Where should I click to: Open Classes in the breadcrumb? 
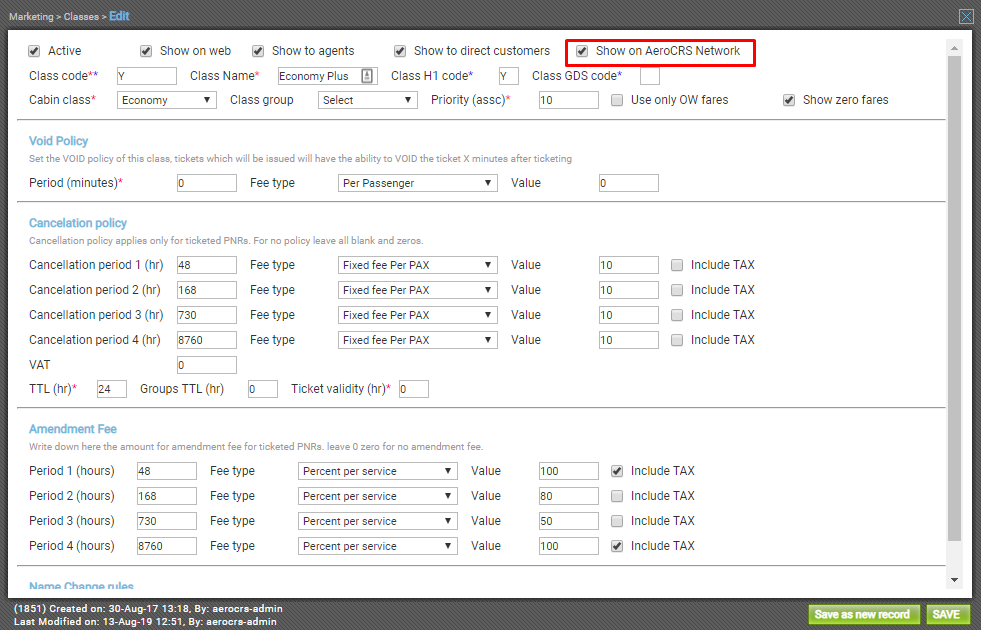pos(82,17)
